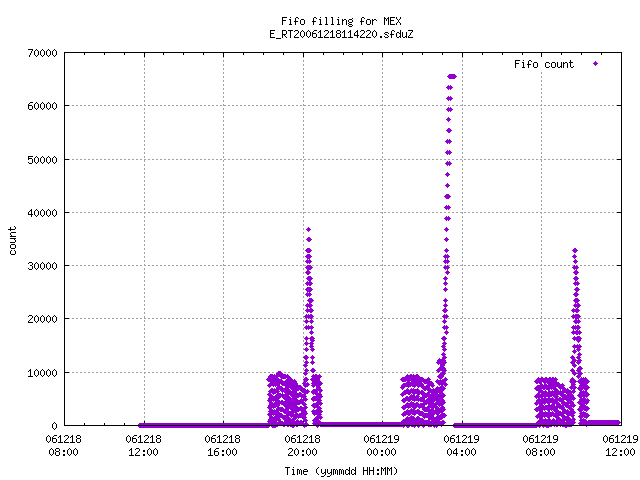Screen dimensions: 640x480
Task: Click the y-axis tick value 30000
Action: tap(42, 266)
